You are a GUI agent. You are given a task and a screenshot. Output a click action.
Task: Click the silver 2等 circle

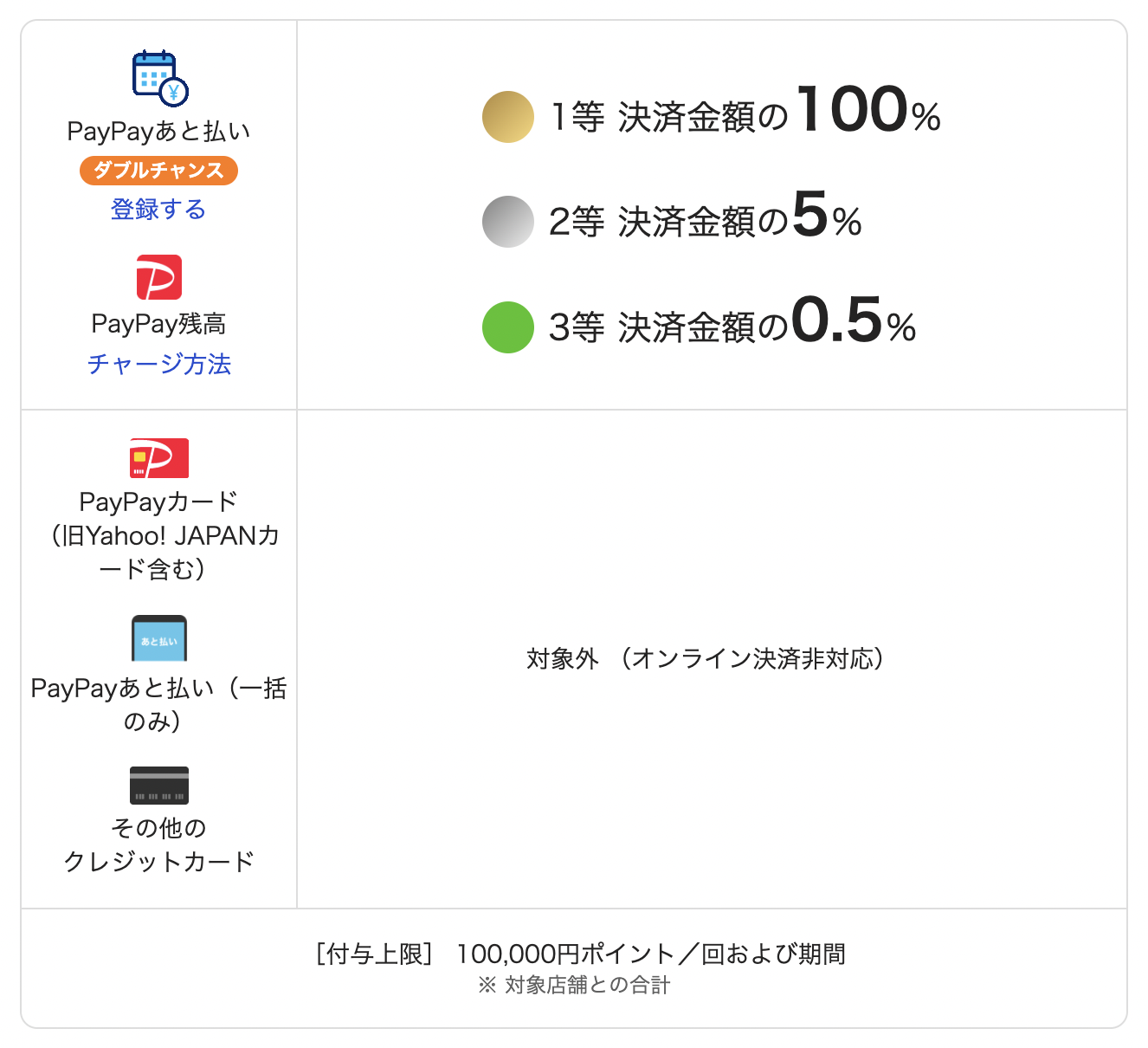[x=508, y=222]
